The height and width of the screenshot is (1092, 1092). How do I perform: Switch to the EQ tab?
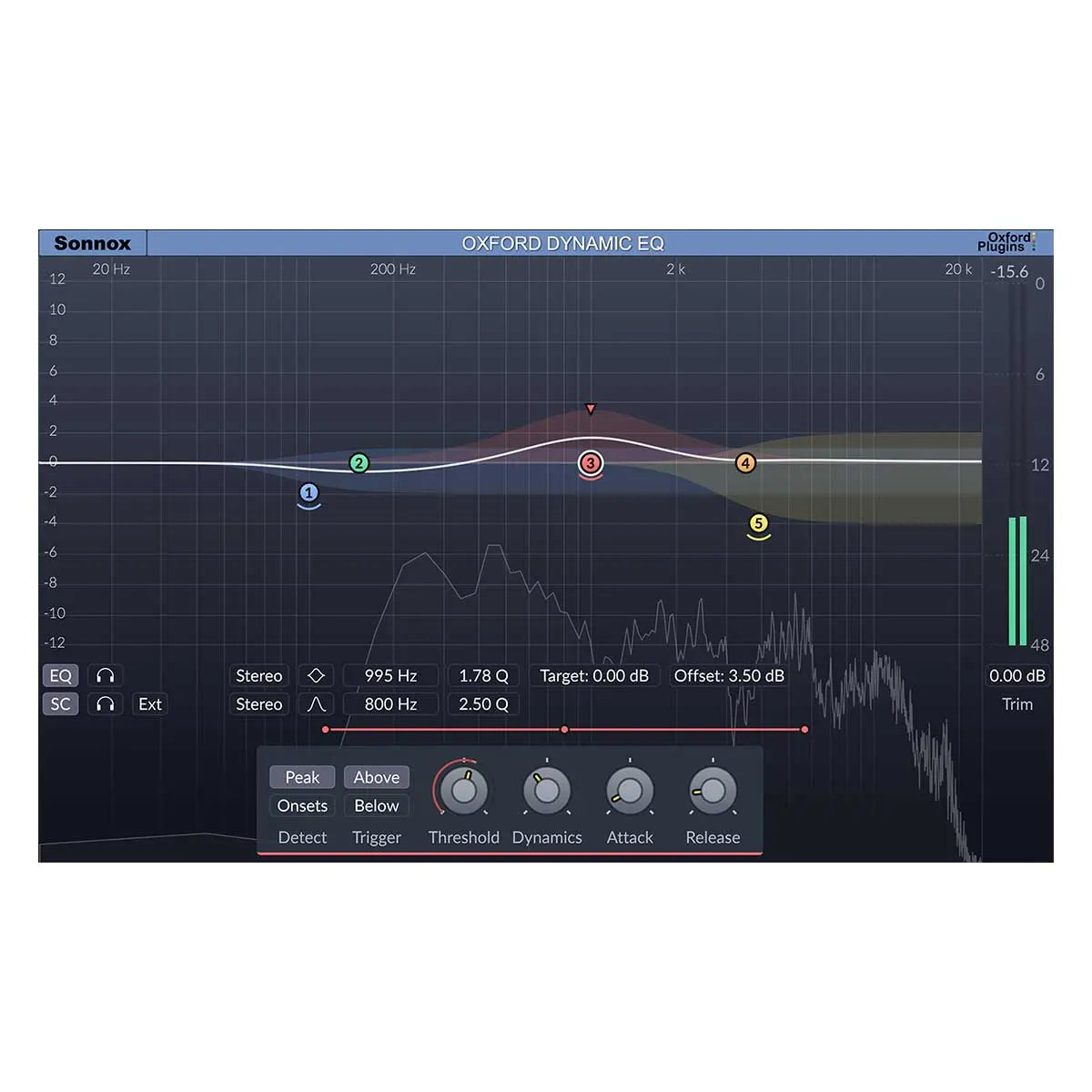(60, 675)
